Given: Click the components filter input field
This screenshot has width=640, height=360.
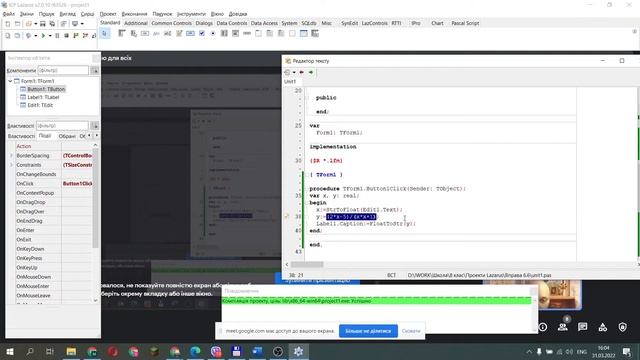Looking at the screenshot, I should 63,71.
